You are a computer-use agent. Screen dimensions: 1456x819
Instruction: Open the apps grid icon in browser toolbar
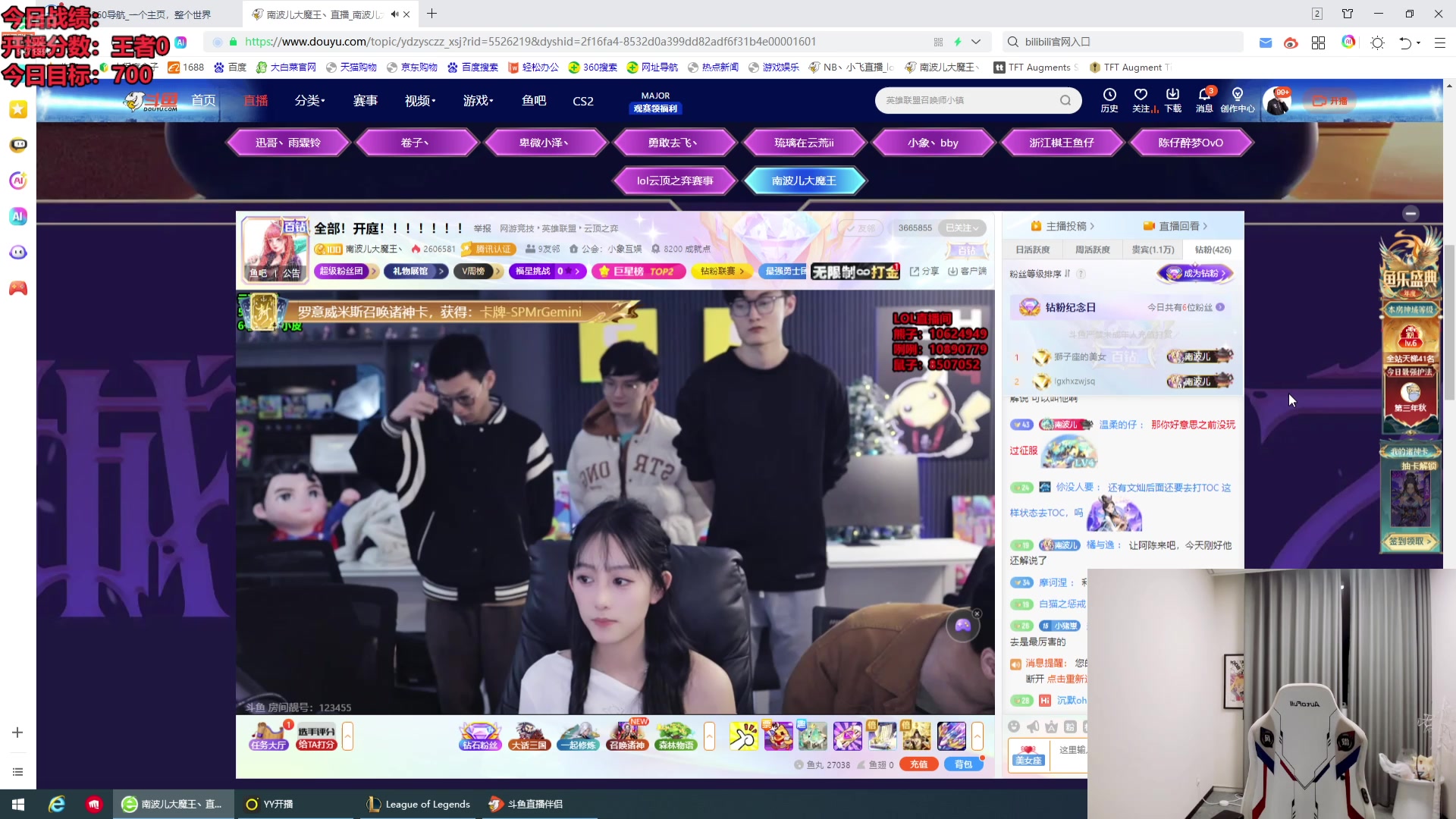tap(1318, 42)
